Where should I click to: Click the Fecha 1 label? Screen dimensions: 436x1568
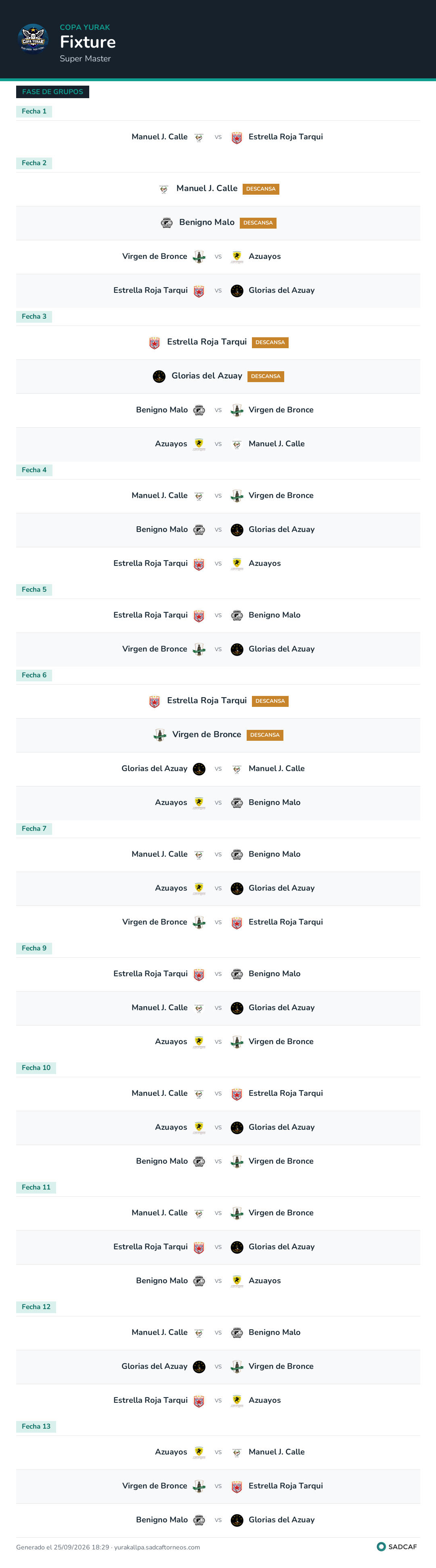(x=34, y=111)
